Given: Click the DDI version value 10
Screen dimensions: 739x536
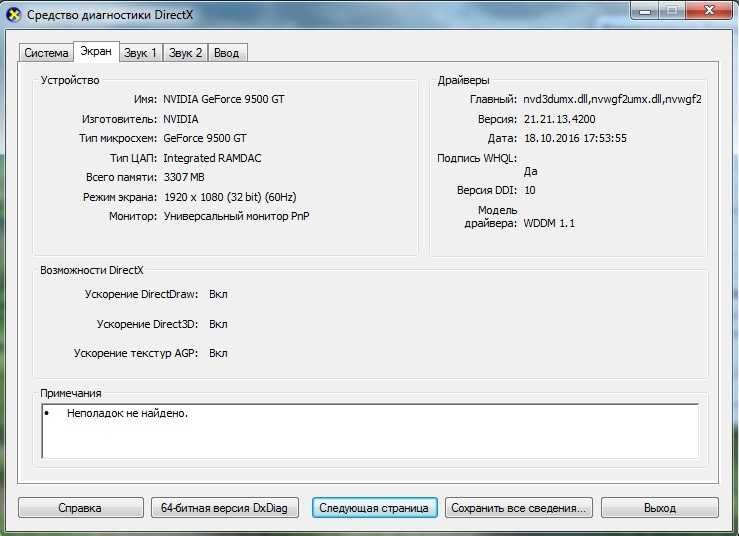Looking at the screenshot, I should pos(530,190).
